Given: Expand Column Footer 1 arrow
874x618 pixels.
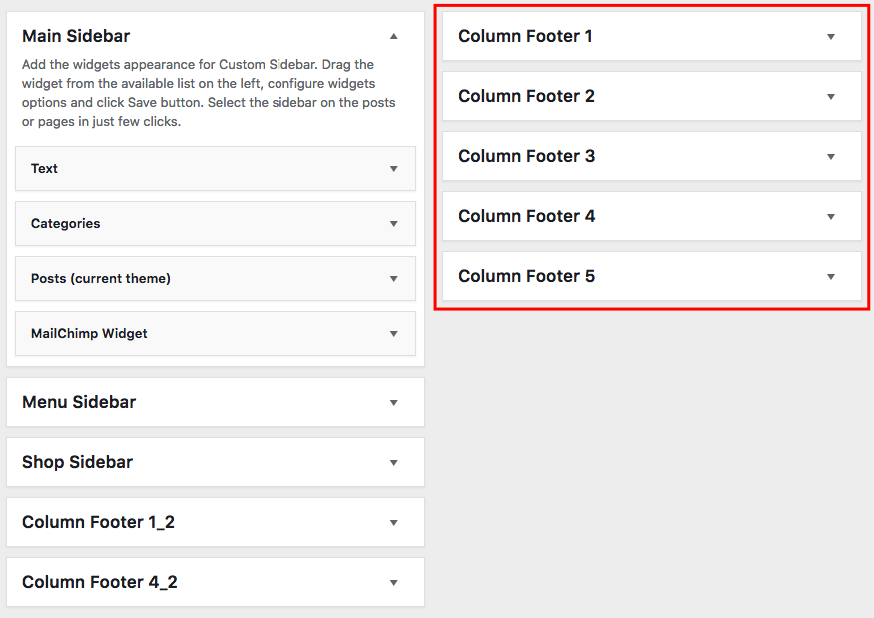Looking at the screenshot, I should pyautogui.click(x=831, y=37).
